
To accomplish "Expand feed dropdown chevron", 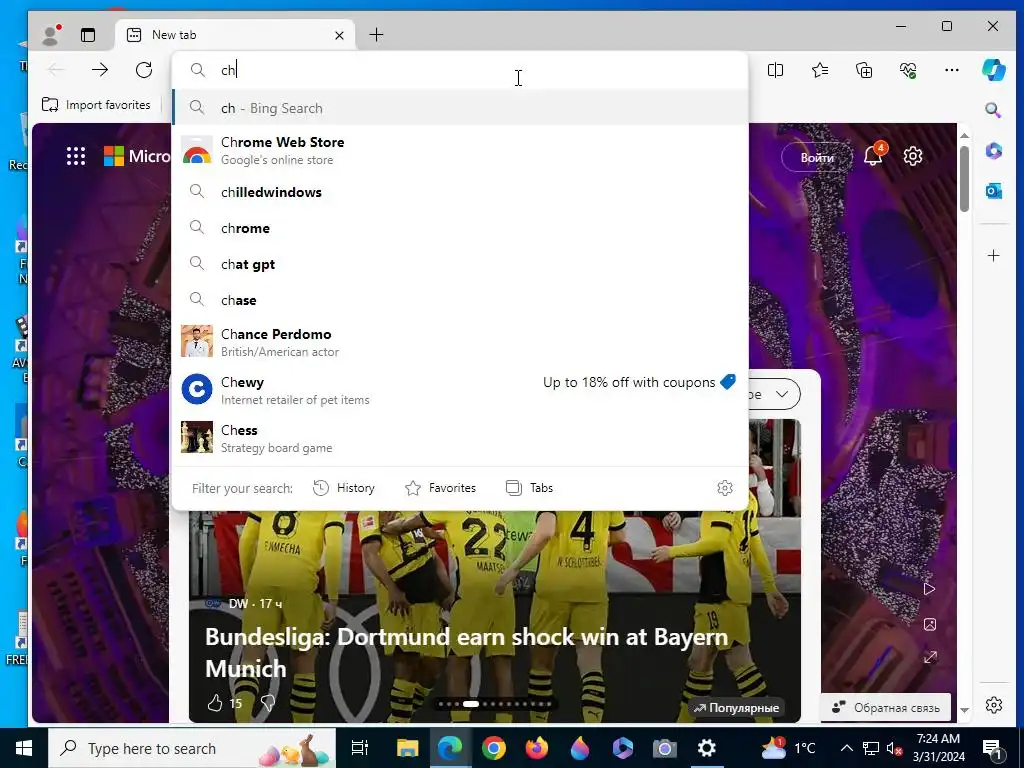I will [x=781, y=394].
